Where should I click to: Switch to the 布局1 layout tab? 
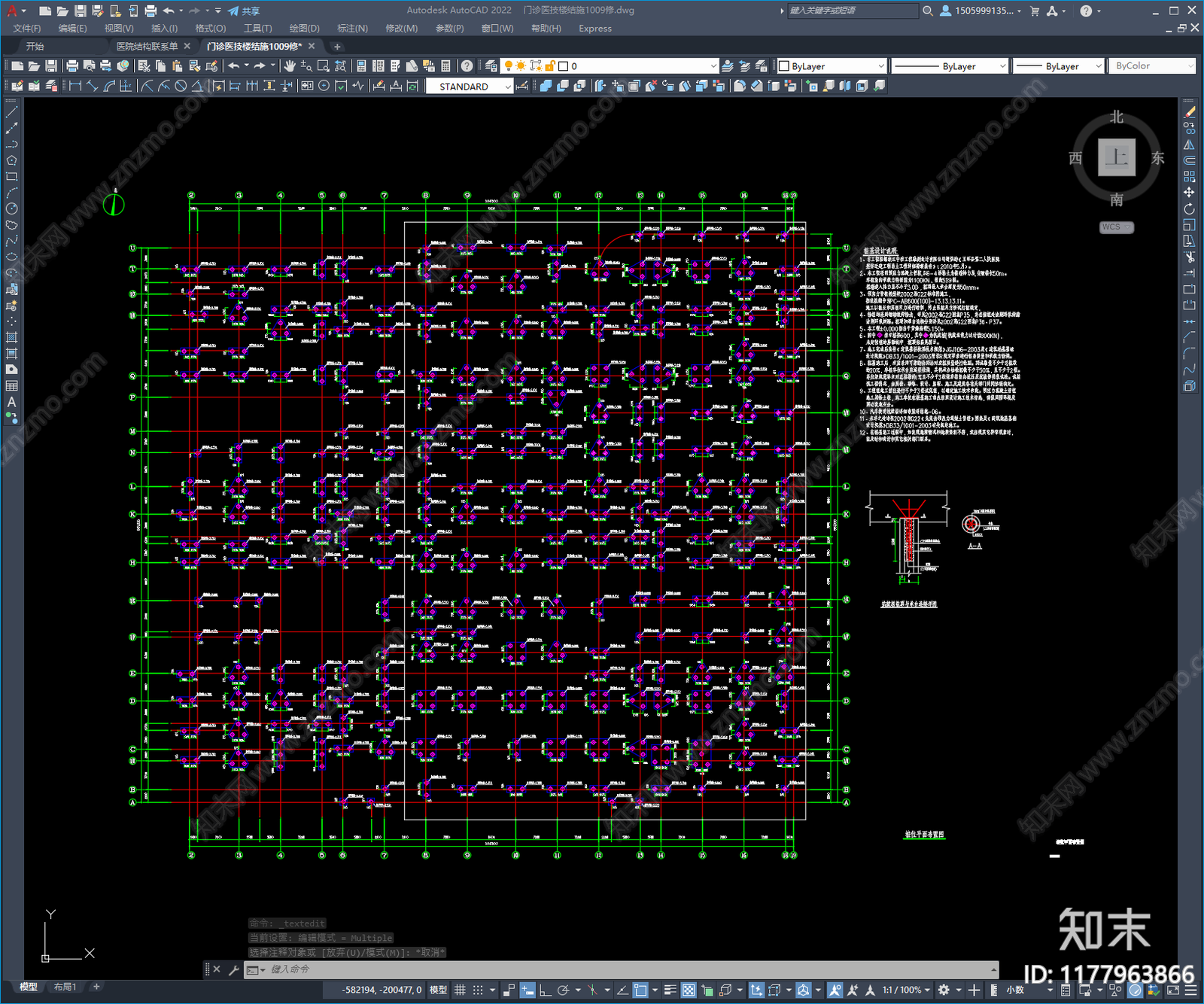coord(65,987)
